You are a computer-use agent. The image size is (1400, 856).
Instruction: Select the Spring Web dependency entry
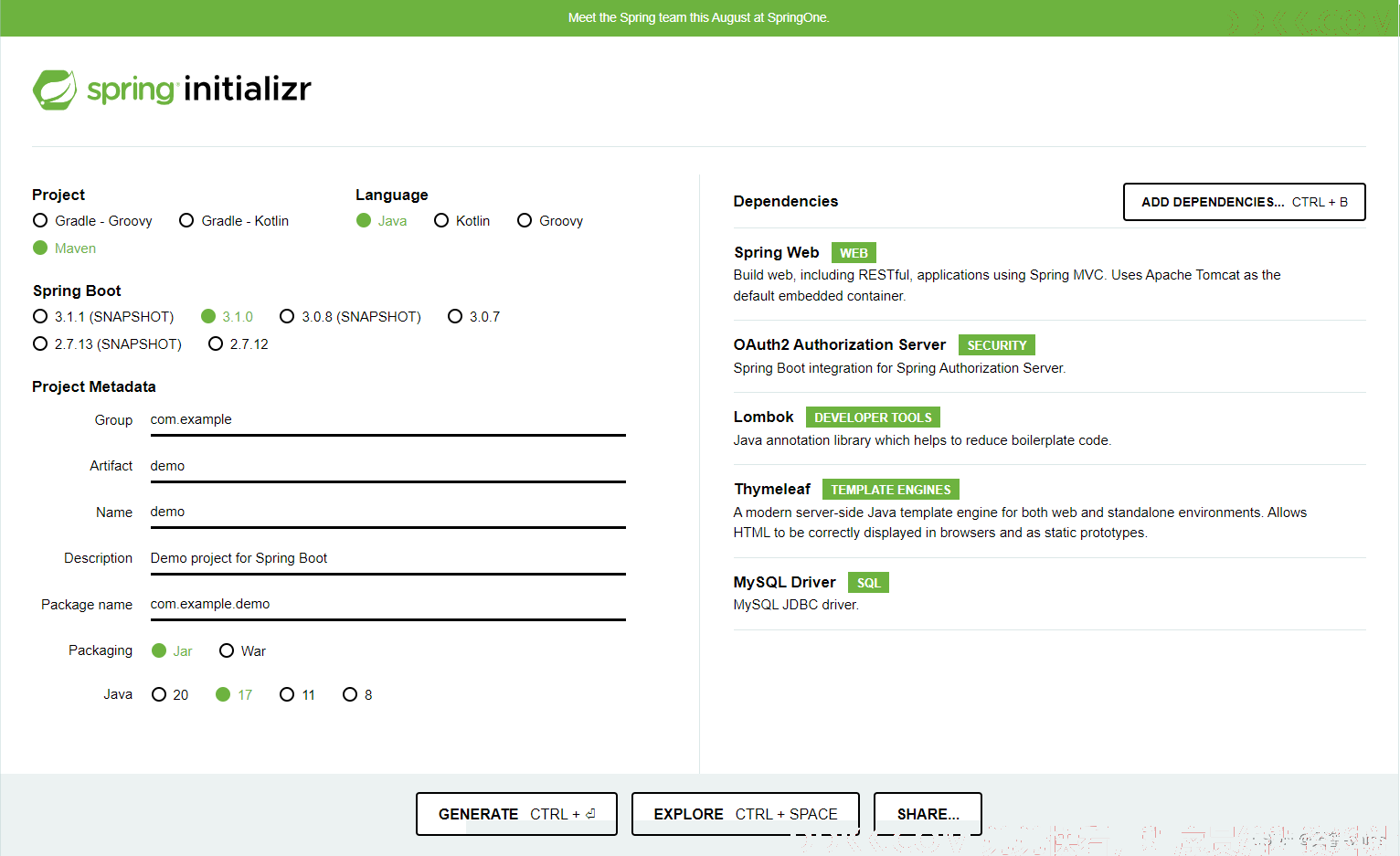click(x=1049, y=274)
